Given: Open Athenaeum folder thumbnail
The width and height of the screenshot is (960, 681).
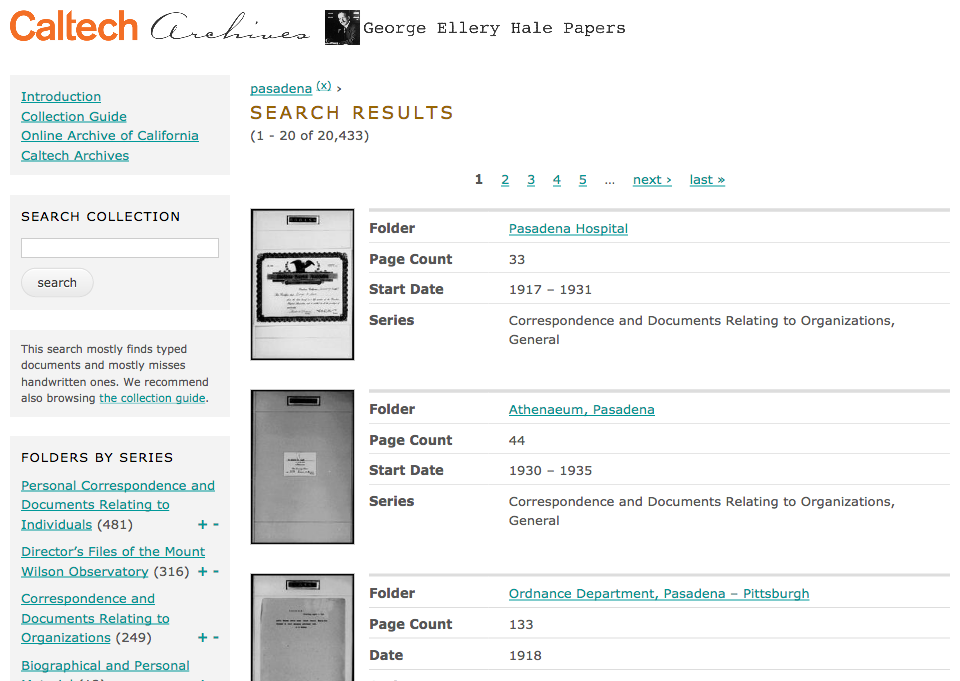Looking at the screenshot, I should 302,467.
